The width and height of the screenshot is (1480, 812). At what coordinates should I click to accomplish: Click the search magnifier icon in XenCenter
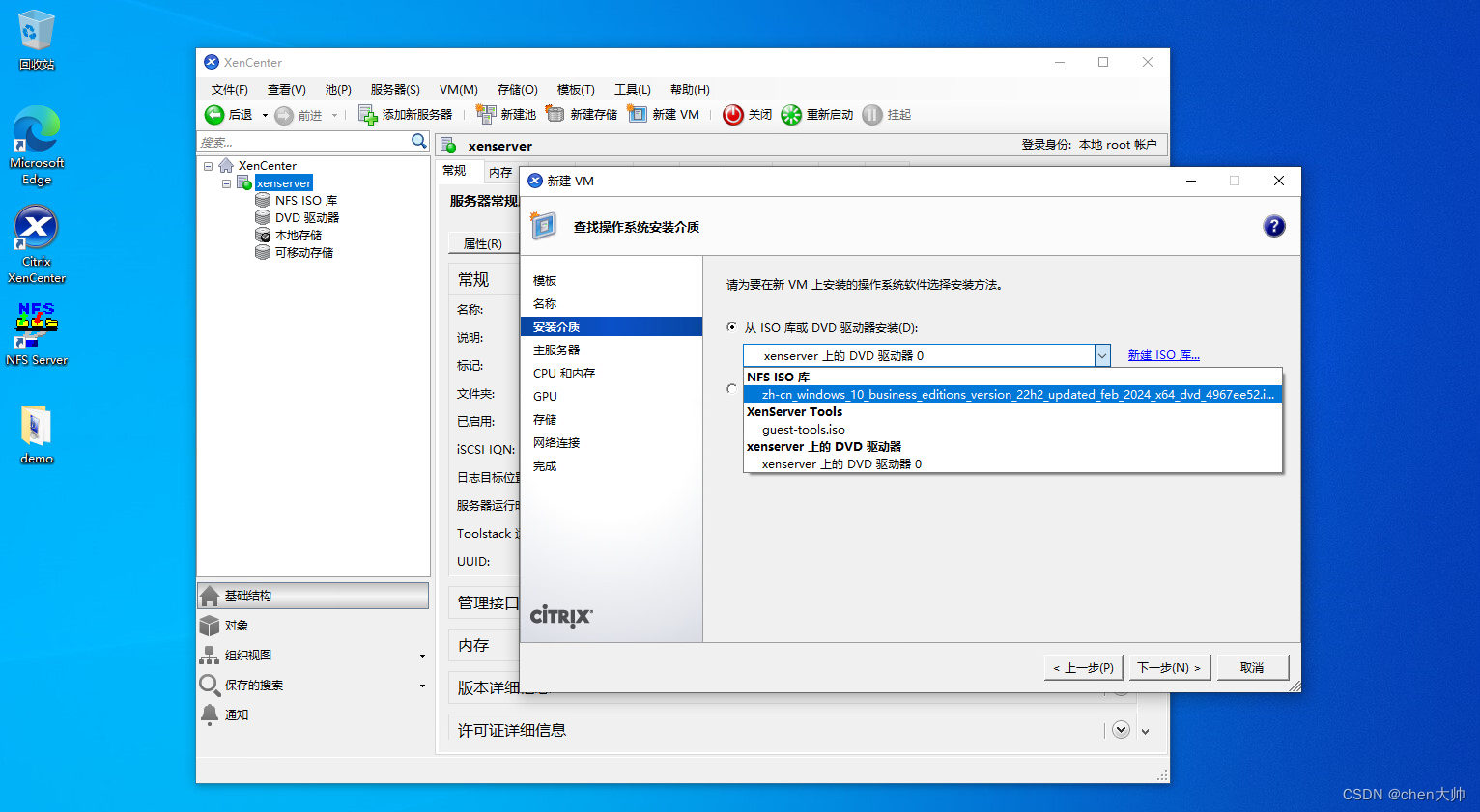click(x=418, y=141)
